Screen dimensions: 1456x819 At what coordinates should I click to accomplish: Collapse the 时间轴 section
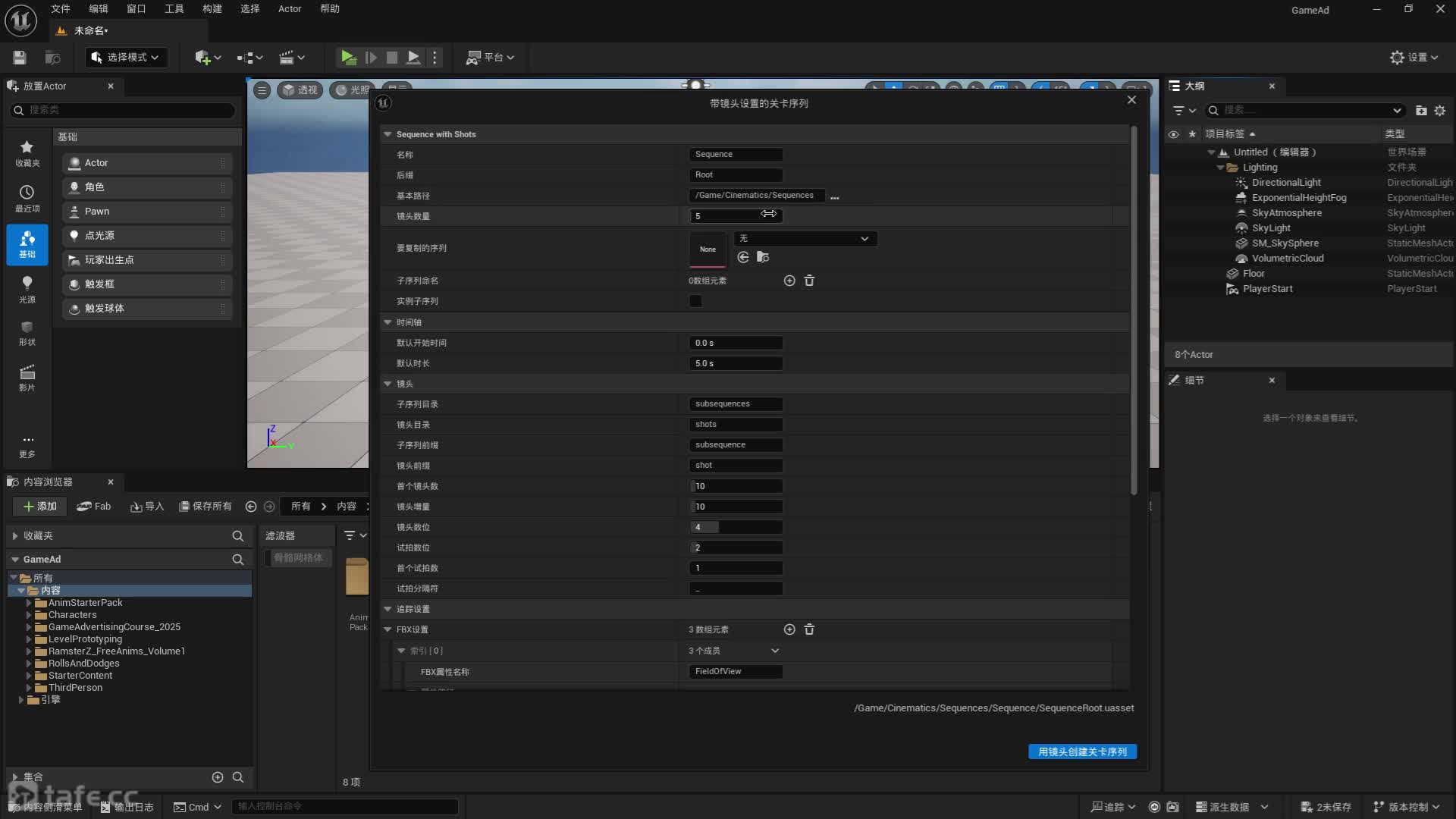[x=388, y=322]
